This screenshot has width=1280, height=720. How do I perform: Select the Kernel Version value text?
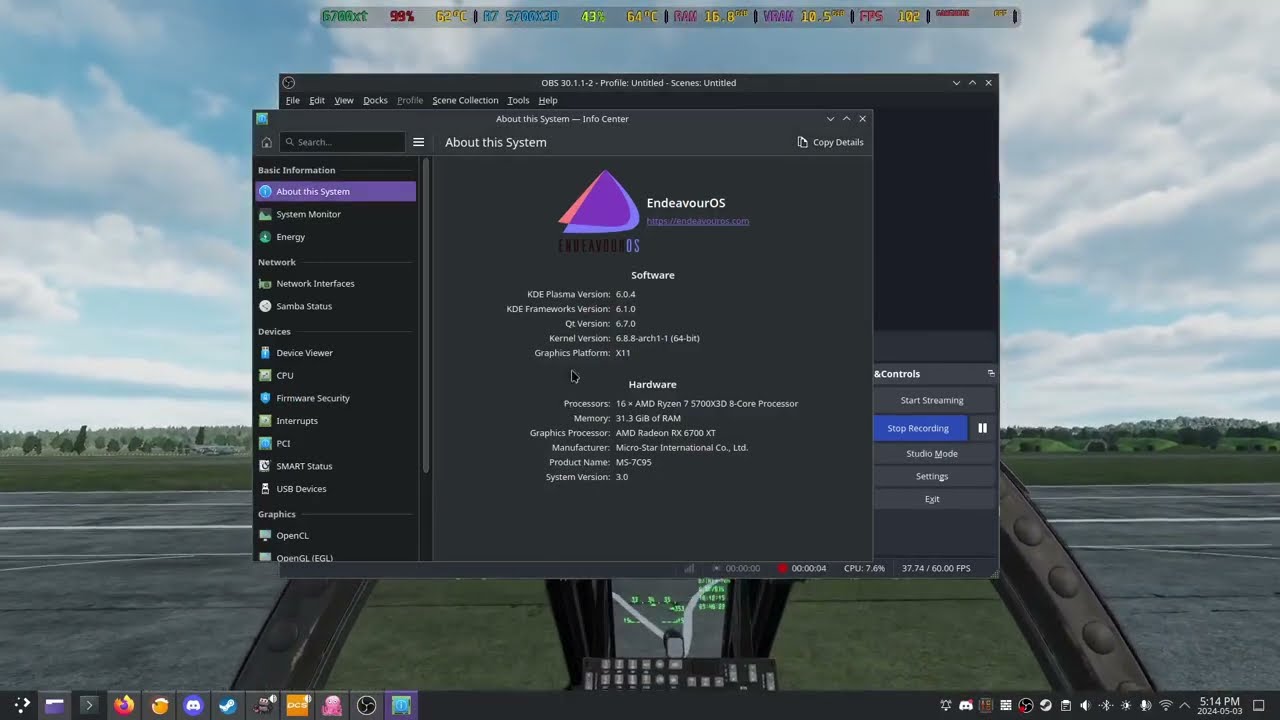point(657,338)
